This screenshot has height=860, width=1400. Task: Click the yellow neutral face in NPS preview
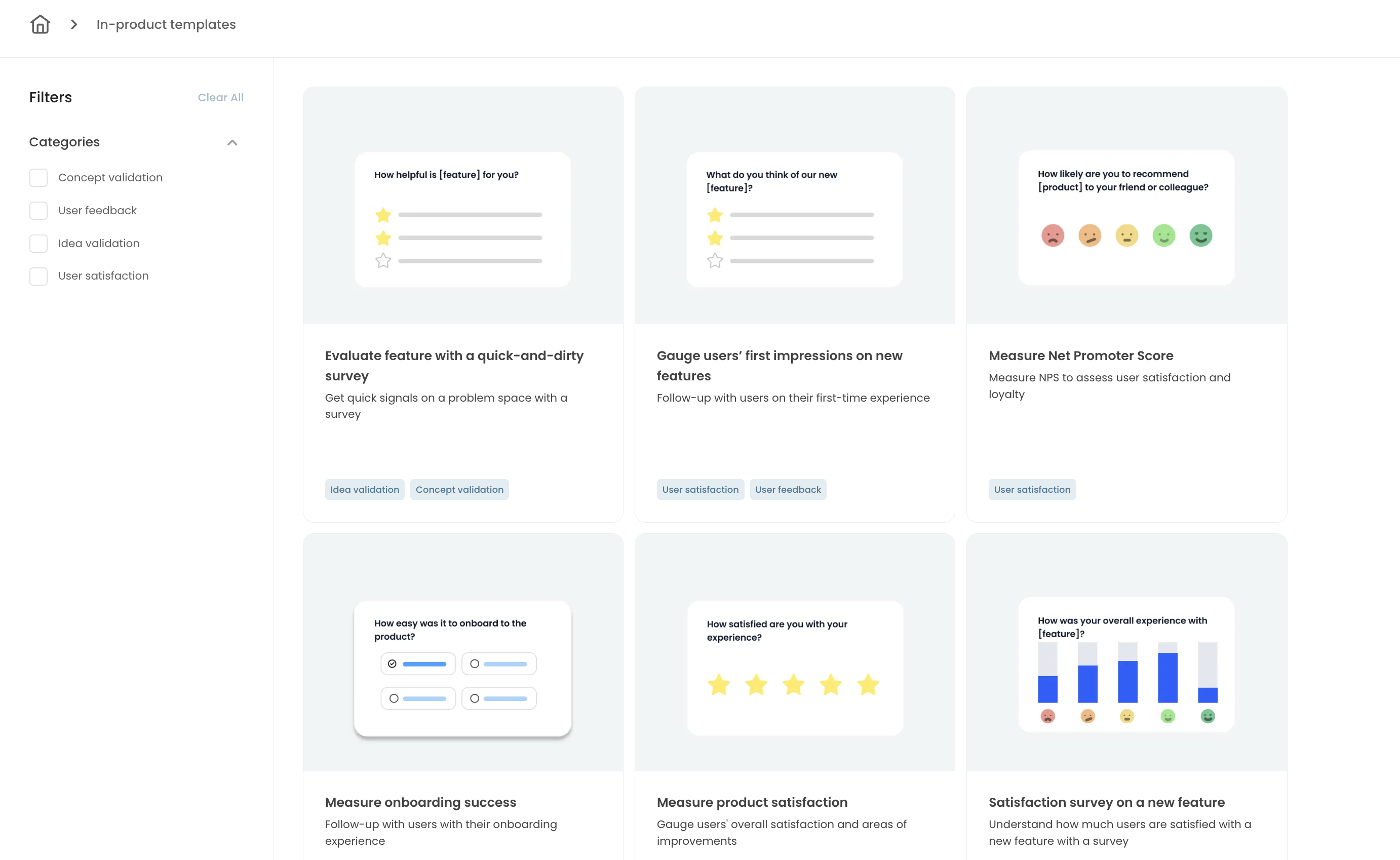[1126, 236]
